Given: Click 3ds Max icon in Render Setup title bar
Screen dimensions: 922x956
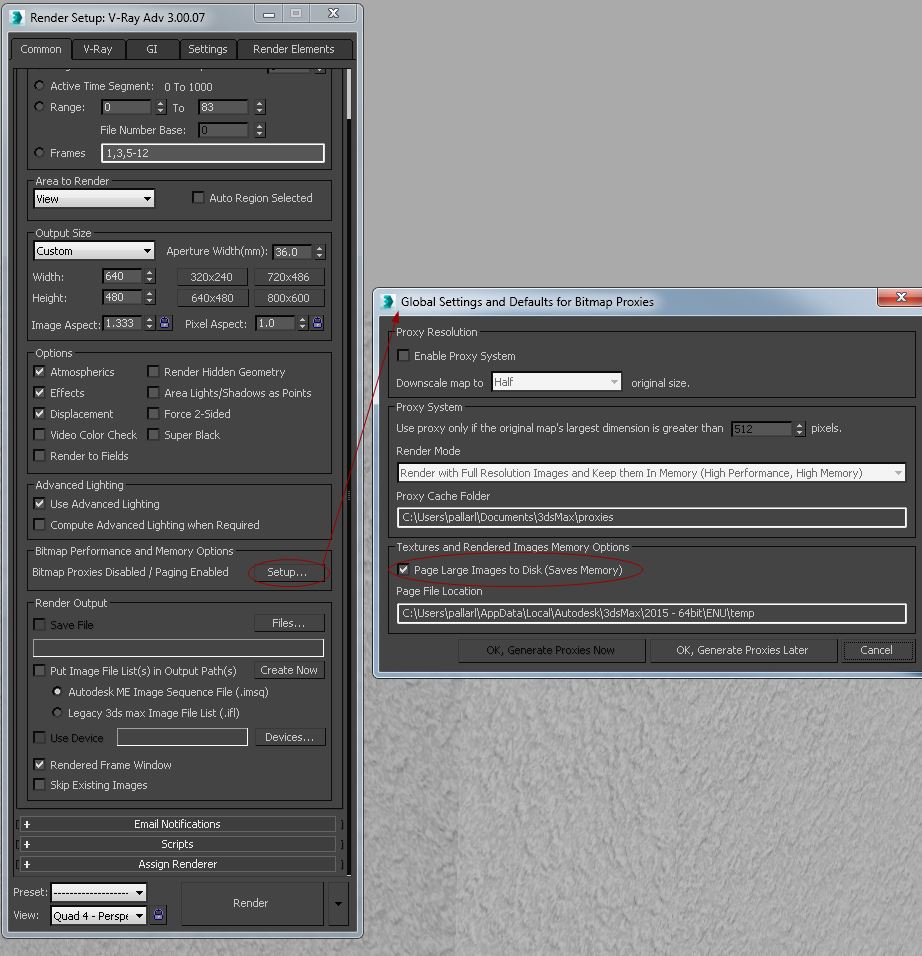Looking at the screenshot, I should [x=17, y=17].
